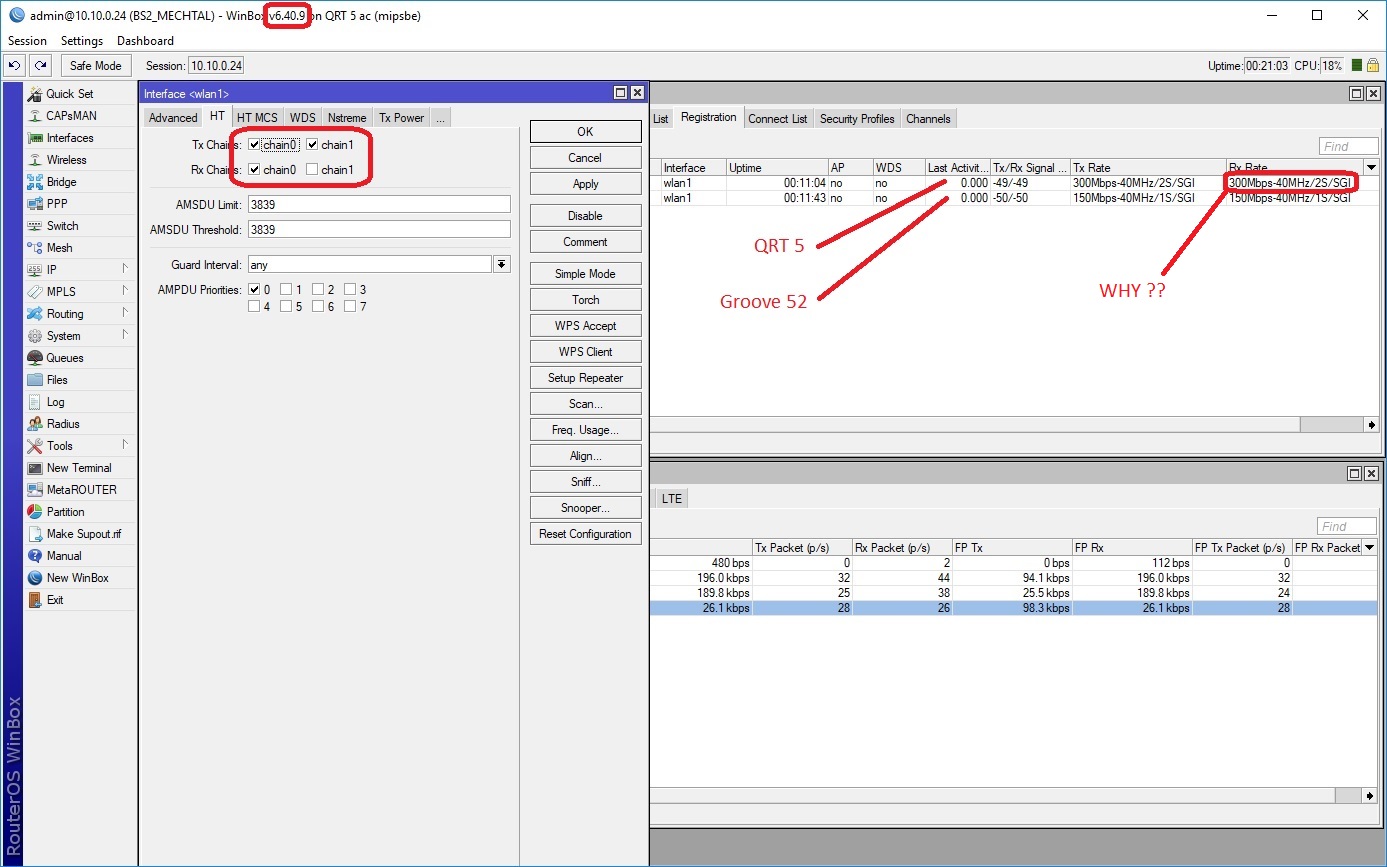Open the Log sidebar icon
The width and height of the screenshot is (1387, 867).
point(35,402)
